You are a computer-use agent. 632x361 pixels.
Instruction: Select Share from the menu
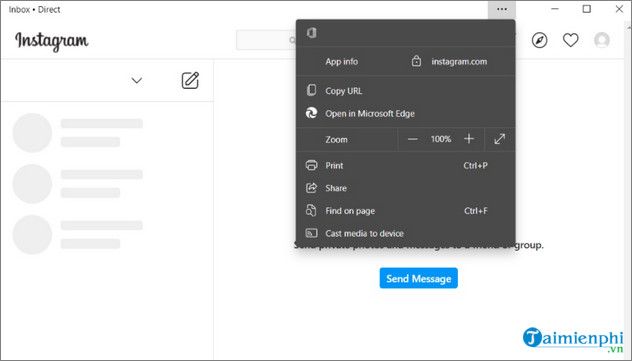[x=405, y=188]
